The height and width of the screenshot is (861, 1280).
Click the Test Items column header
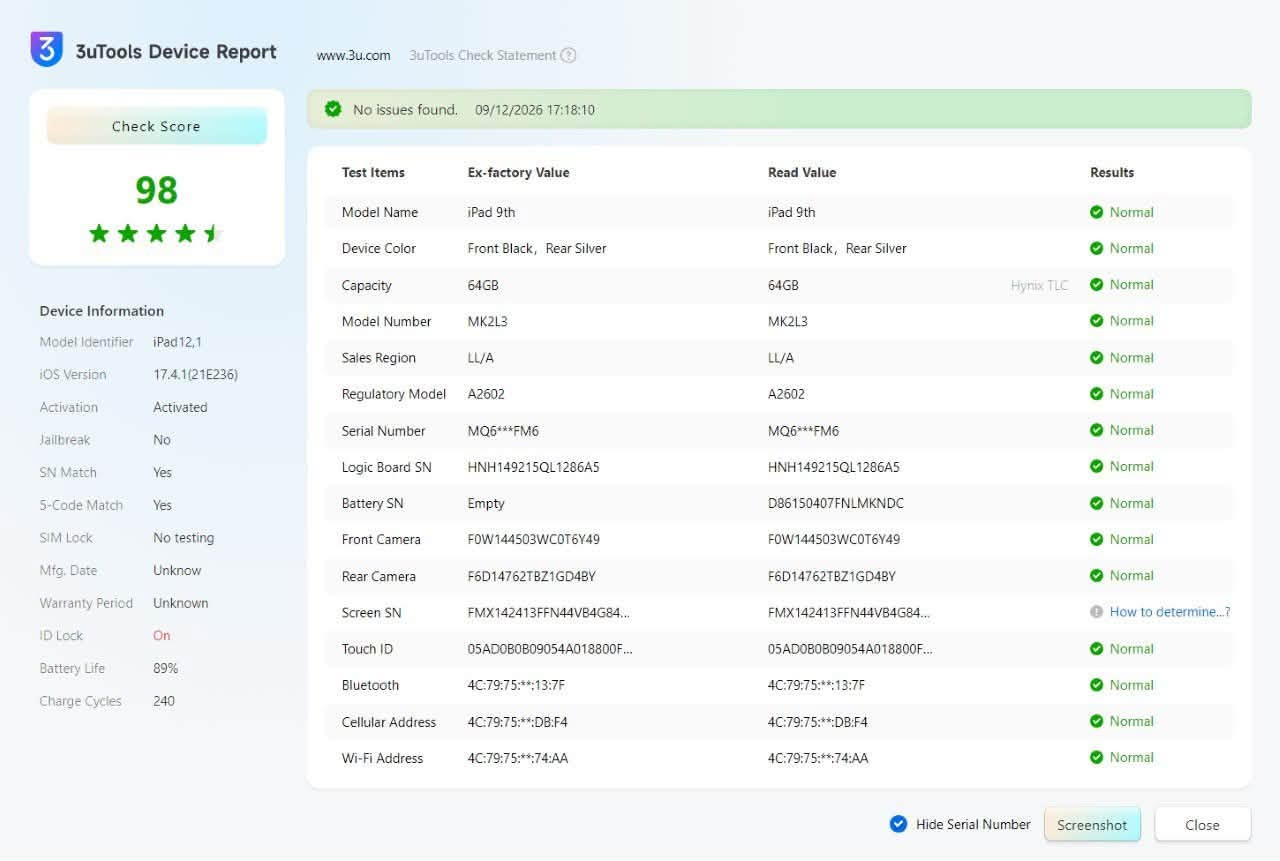(x=373, y=172)
